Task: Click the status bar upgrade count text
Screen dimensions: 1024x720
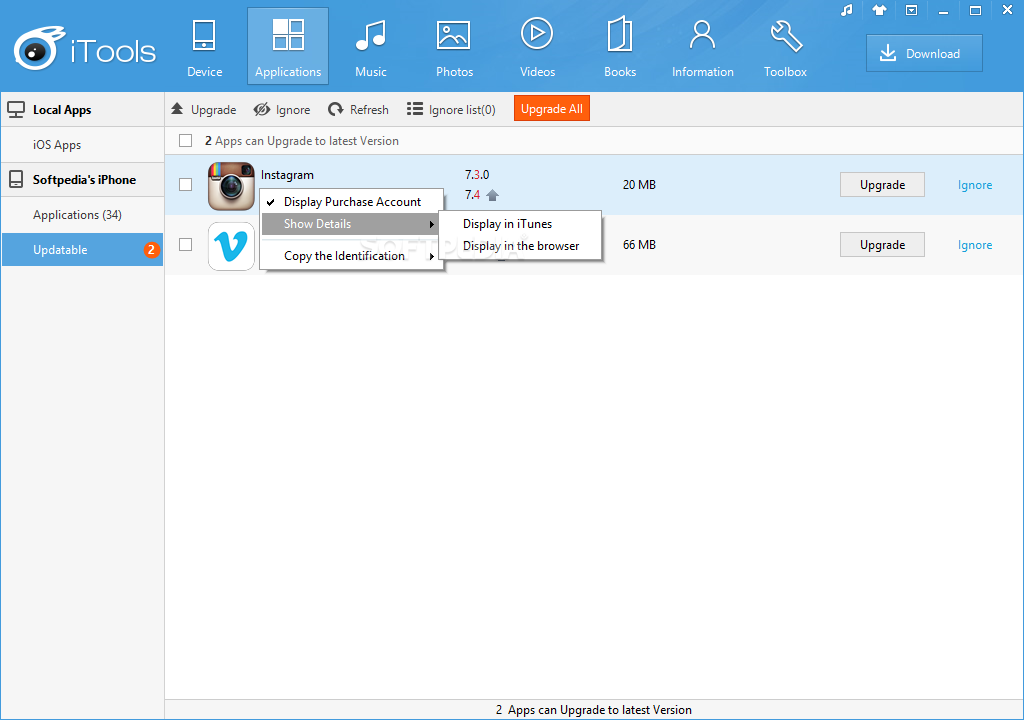Action: point(594,710)
